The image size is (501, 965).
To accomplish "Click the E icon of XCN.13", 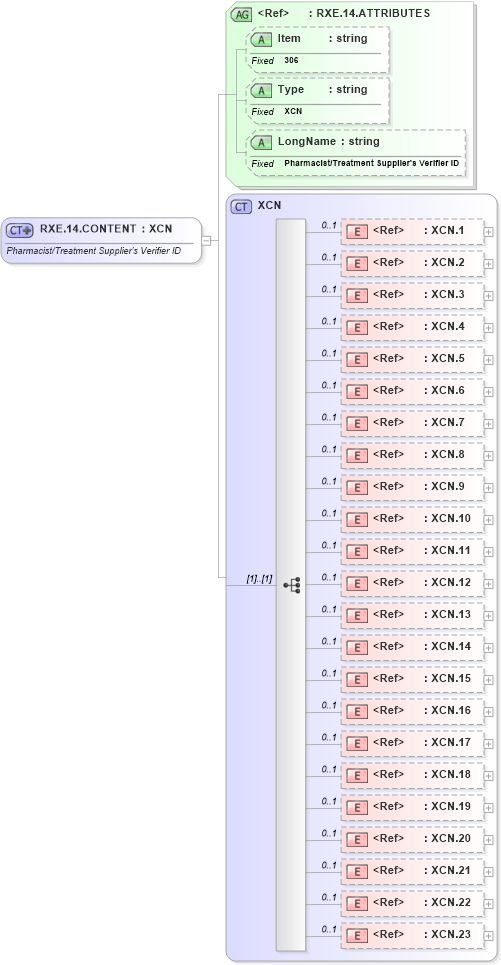I will point(357,615).
